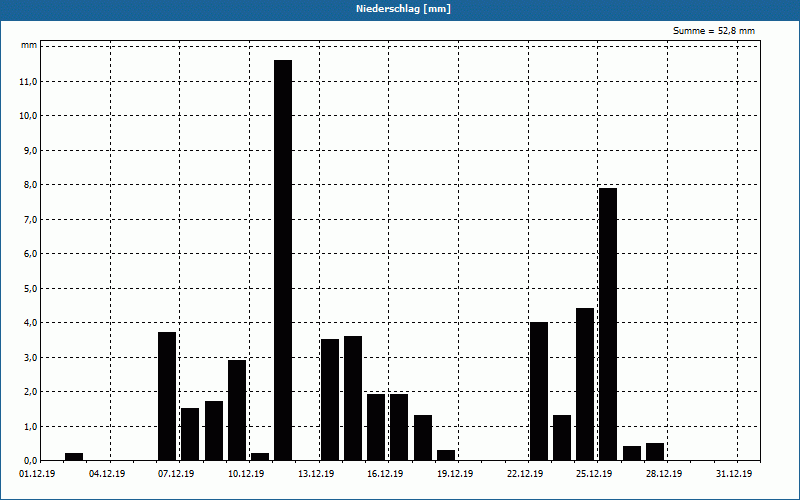The image size is (800, 500).
Task: Click the 6,0 y-axis value
Action: pos(29,254)
